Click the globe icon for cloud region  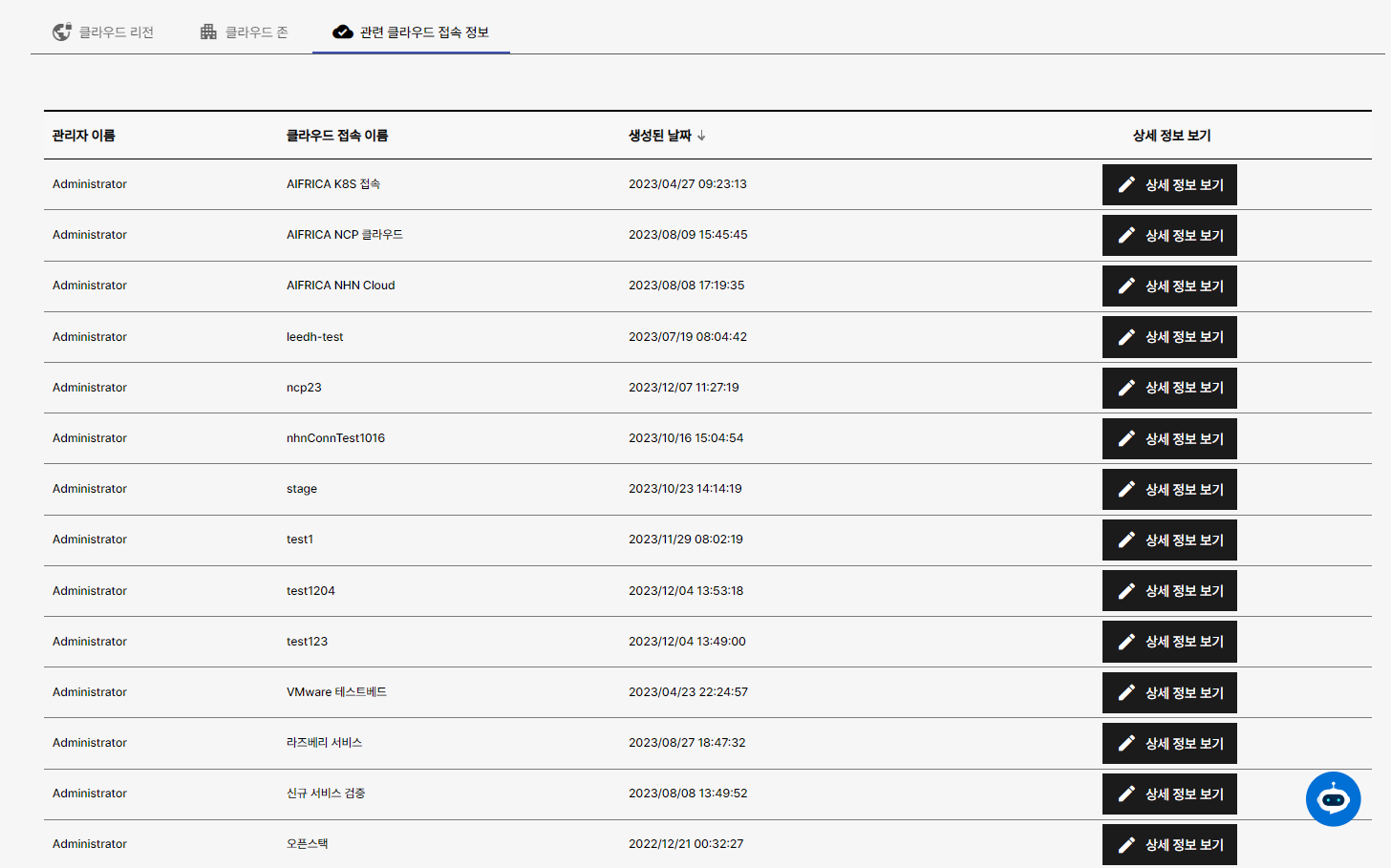tap(62, 32)
